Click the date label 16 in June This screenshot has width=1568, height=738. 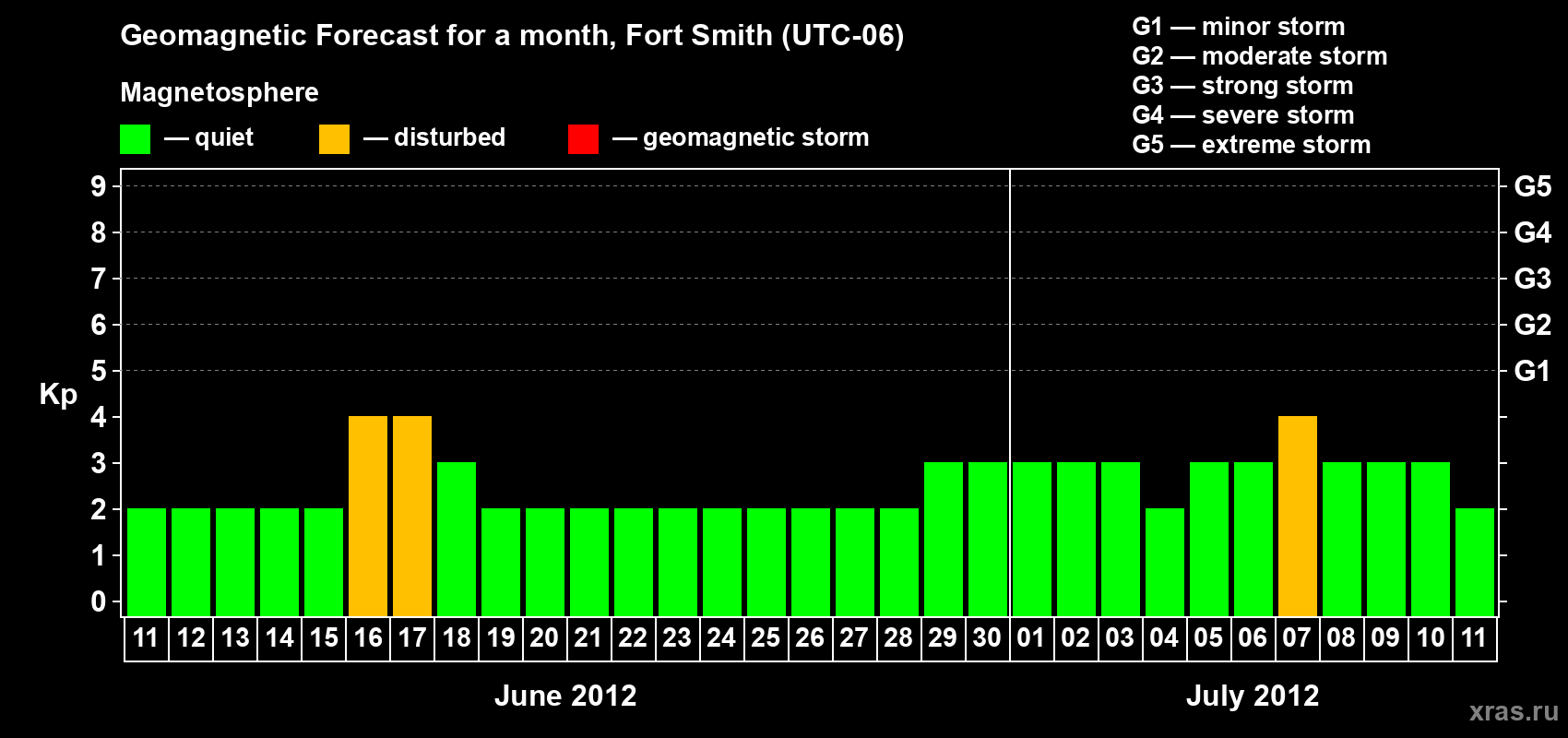click(368, 637)
